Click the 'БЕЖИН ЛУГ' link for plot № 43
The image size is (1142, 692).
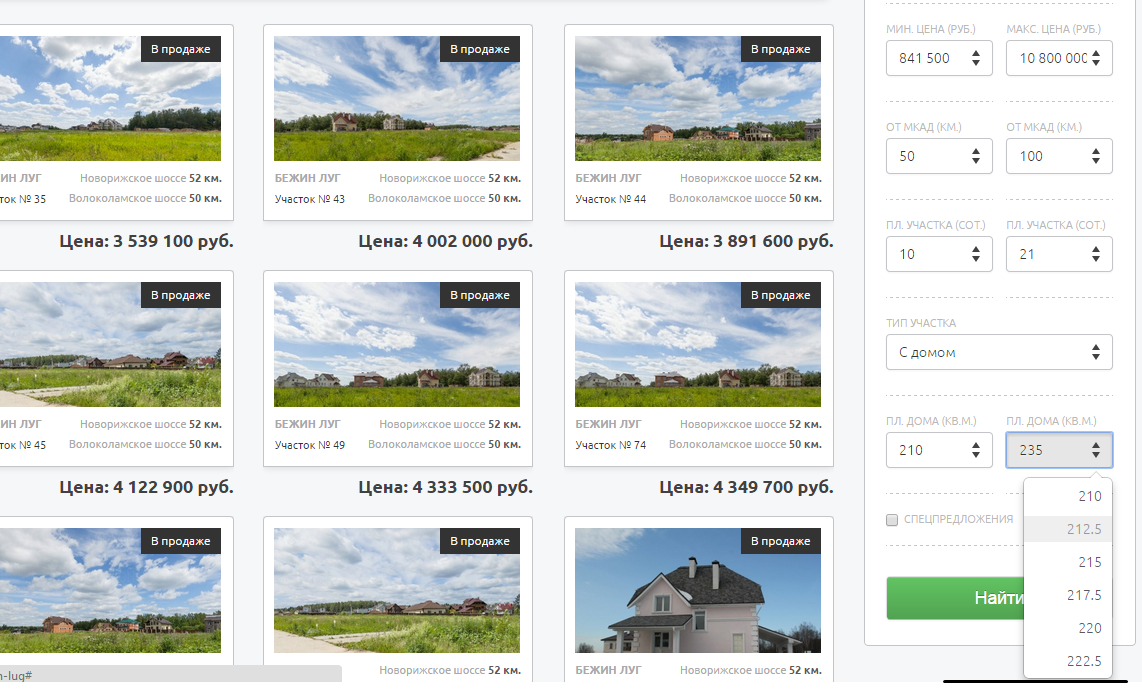coord(307,178)
